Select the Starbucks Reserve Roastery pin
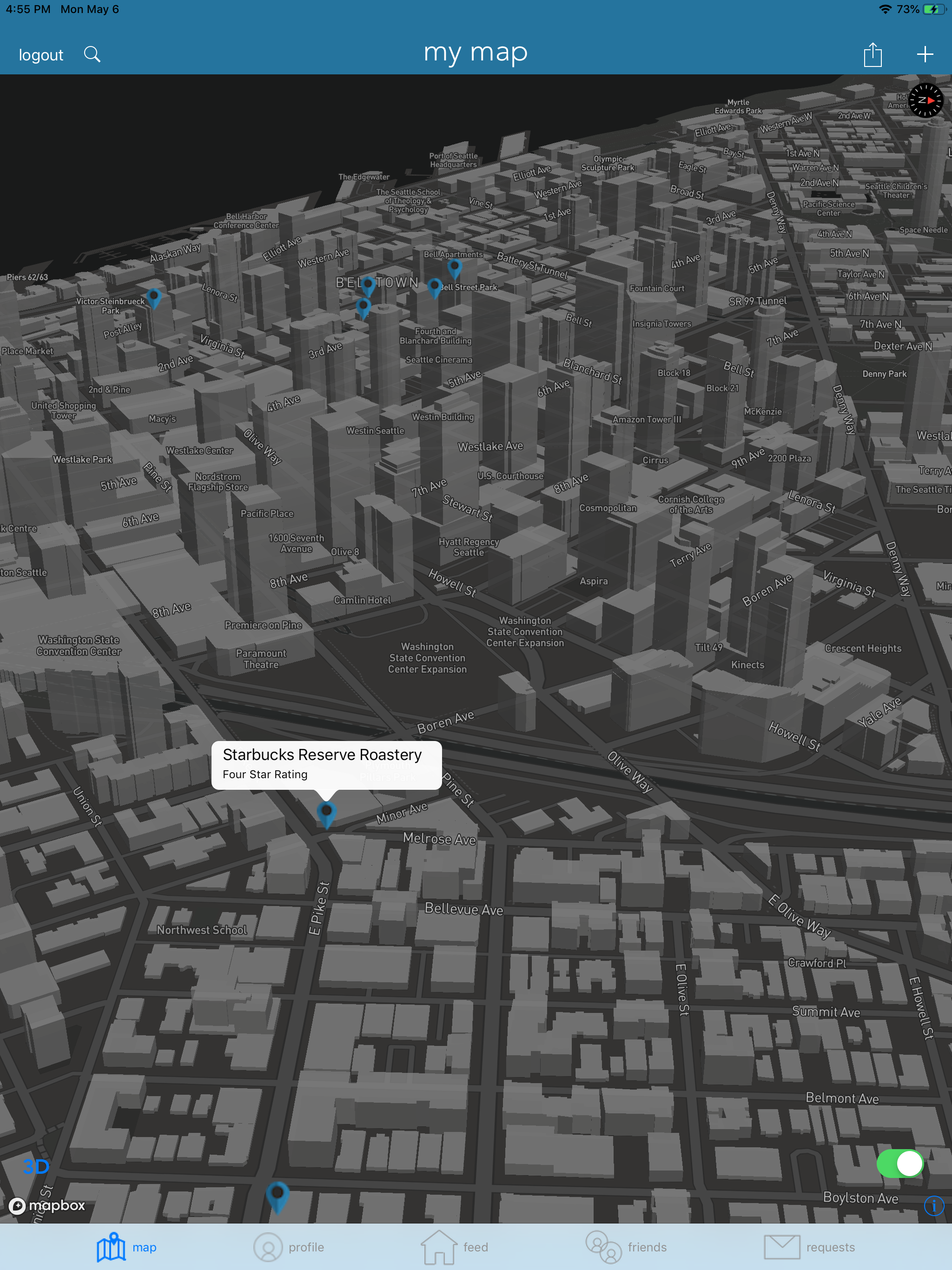952x1270 pixels. coord(326,815)
